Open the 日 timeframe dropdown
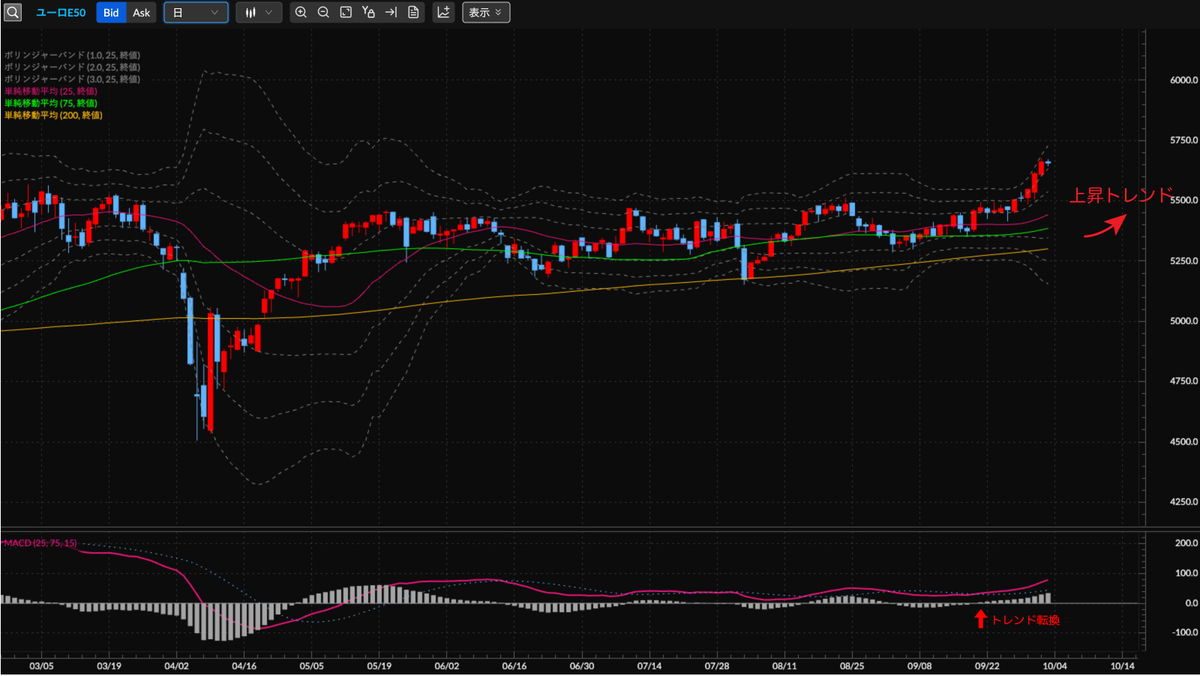This screenshot has width=1200, height=676. [195, 13]
